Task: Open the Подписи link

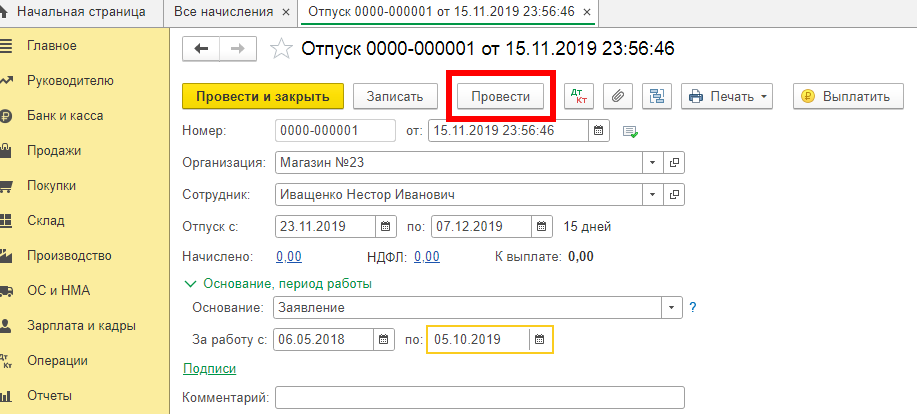Action: click(x=209, y=369)
